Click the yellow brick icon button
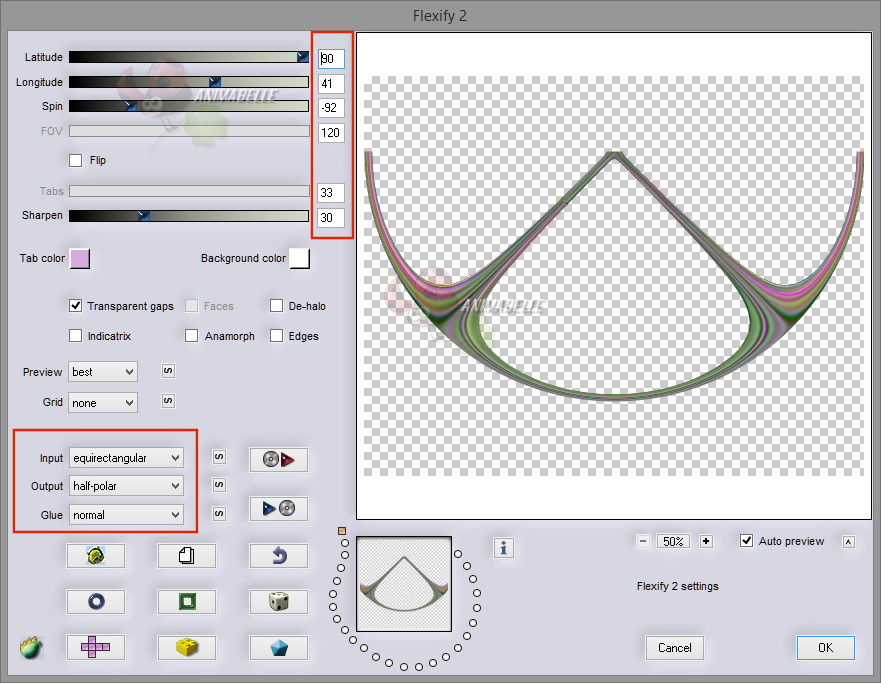881x683 pixels. (187, 648)
